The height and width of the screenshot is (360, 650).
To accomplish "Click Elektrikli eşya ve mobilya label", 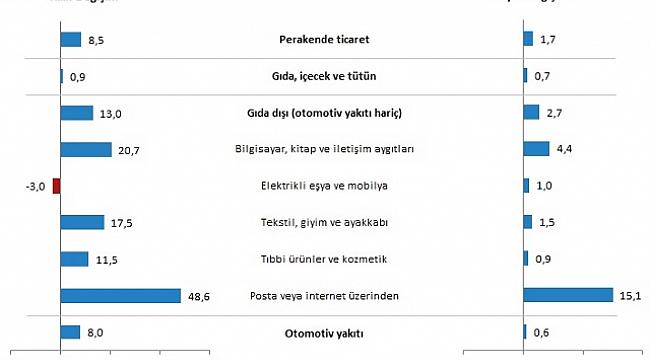I will (324, 186).
